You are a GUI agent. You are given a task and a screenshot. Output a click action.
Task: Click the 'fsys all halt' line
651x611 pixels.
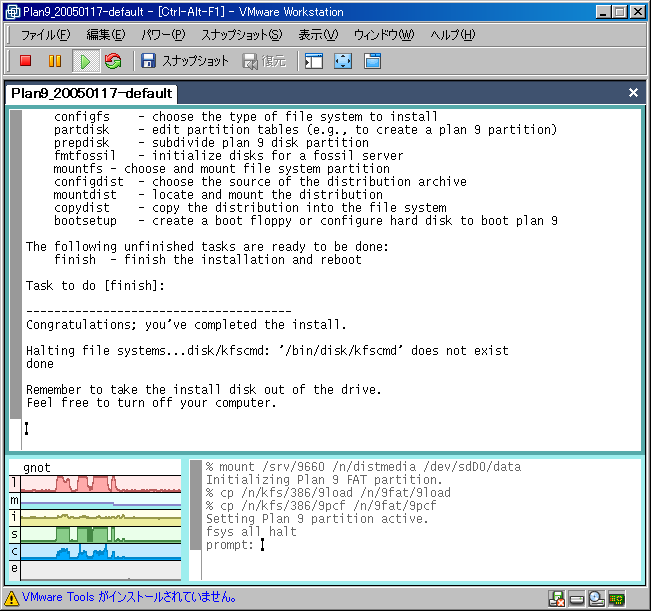[251, 532]
